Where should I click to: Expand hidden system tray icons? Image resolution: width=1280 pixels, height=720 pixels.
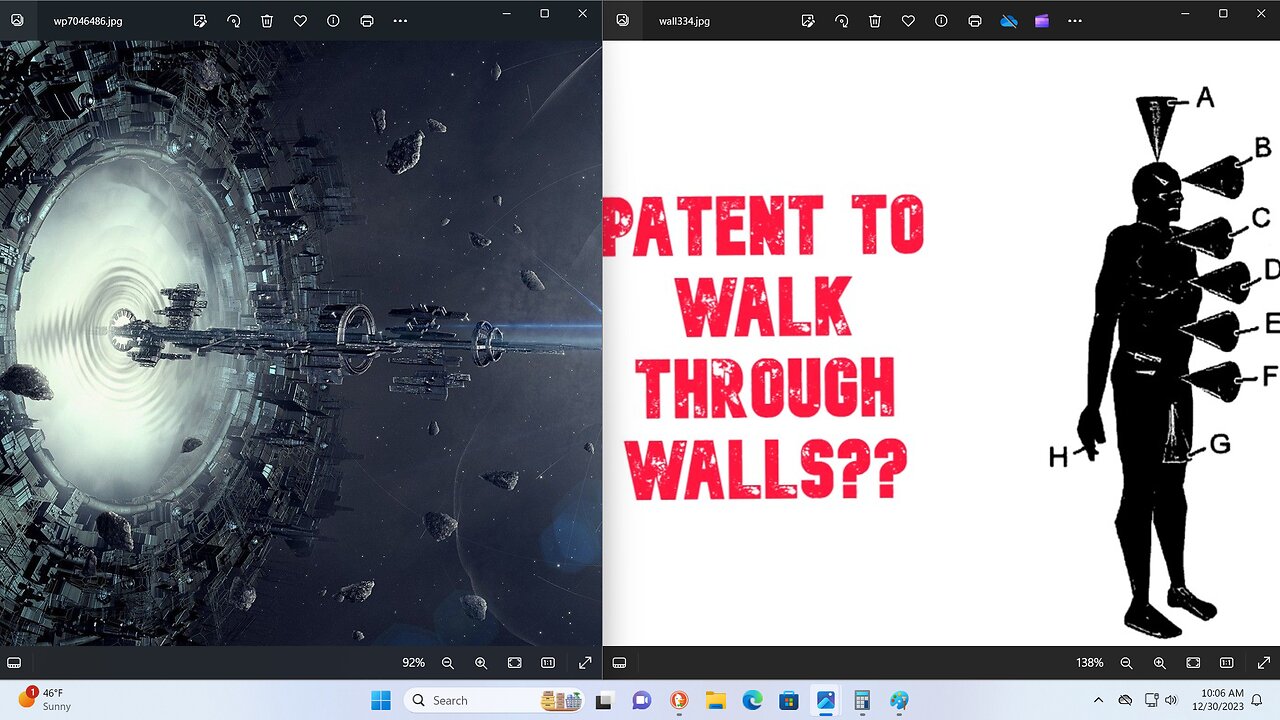coord(1098,700)
